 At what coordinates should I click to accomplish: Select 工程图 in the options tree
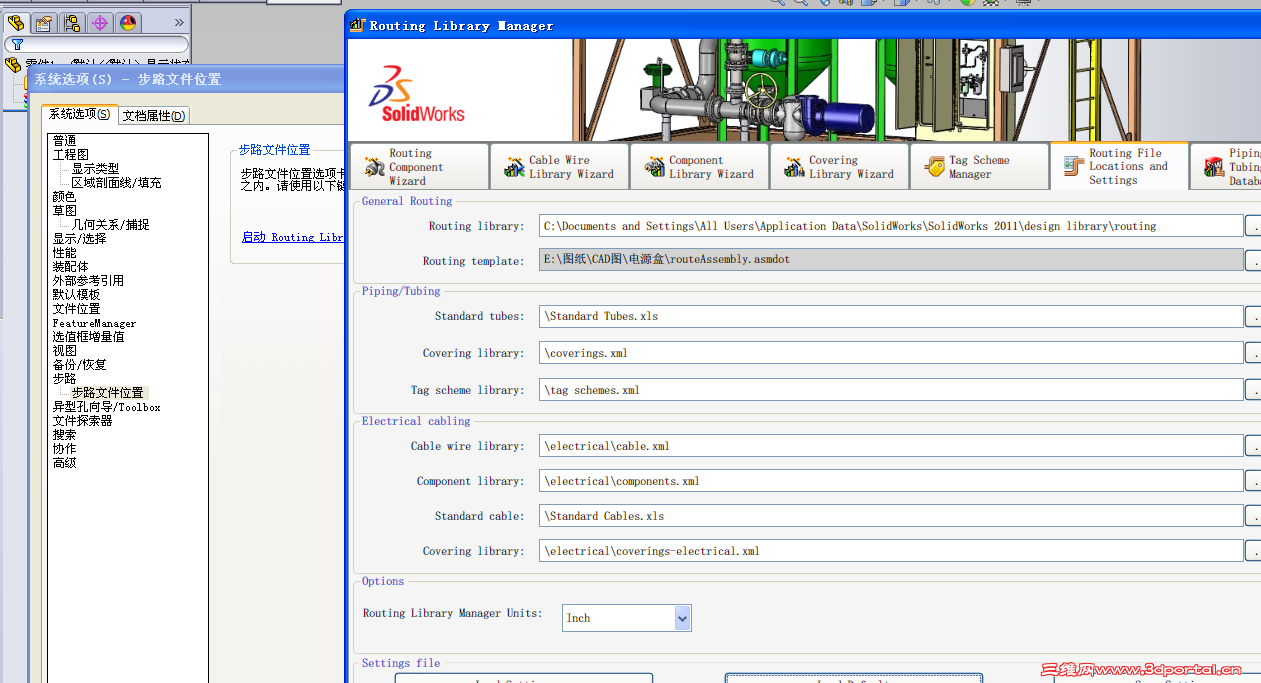(x=70, y=155)
